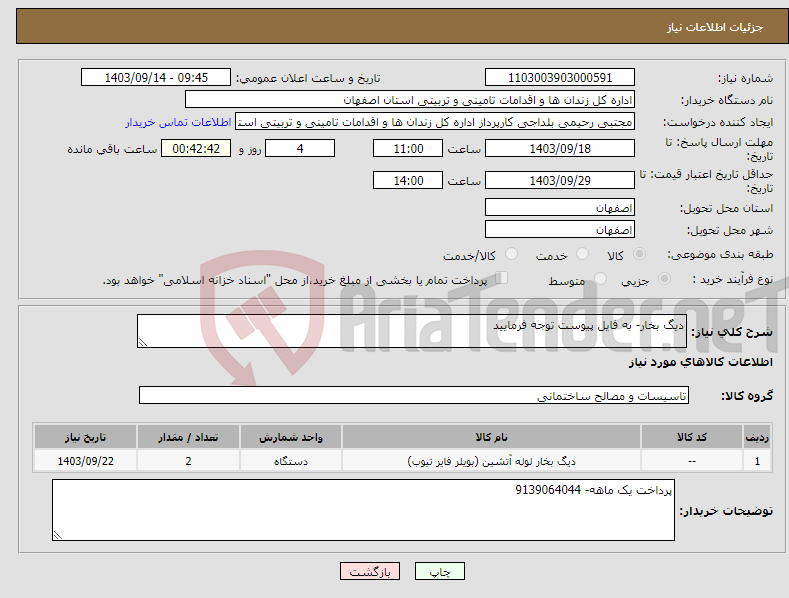
Task: Click the کد کالا column header
Action: coord(691,437)
